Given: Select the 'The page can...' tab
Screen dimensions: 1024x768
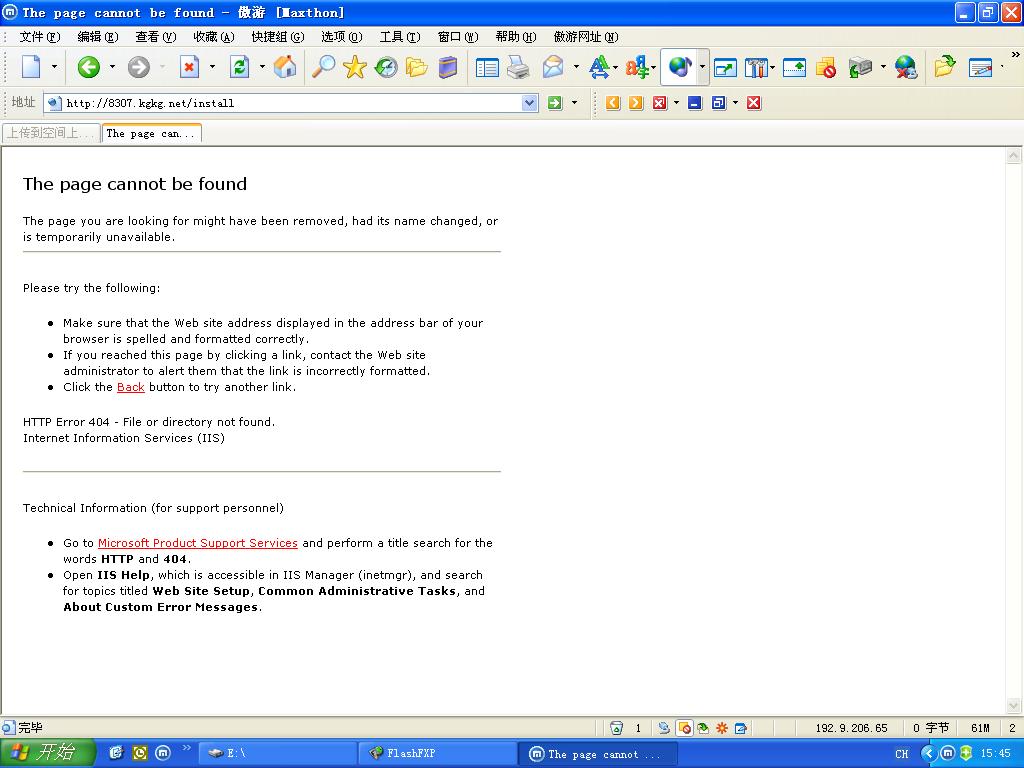Looking at the screenshot, I should click(x=152, y=133).
